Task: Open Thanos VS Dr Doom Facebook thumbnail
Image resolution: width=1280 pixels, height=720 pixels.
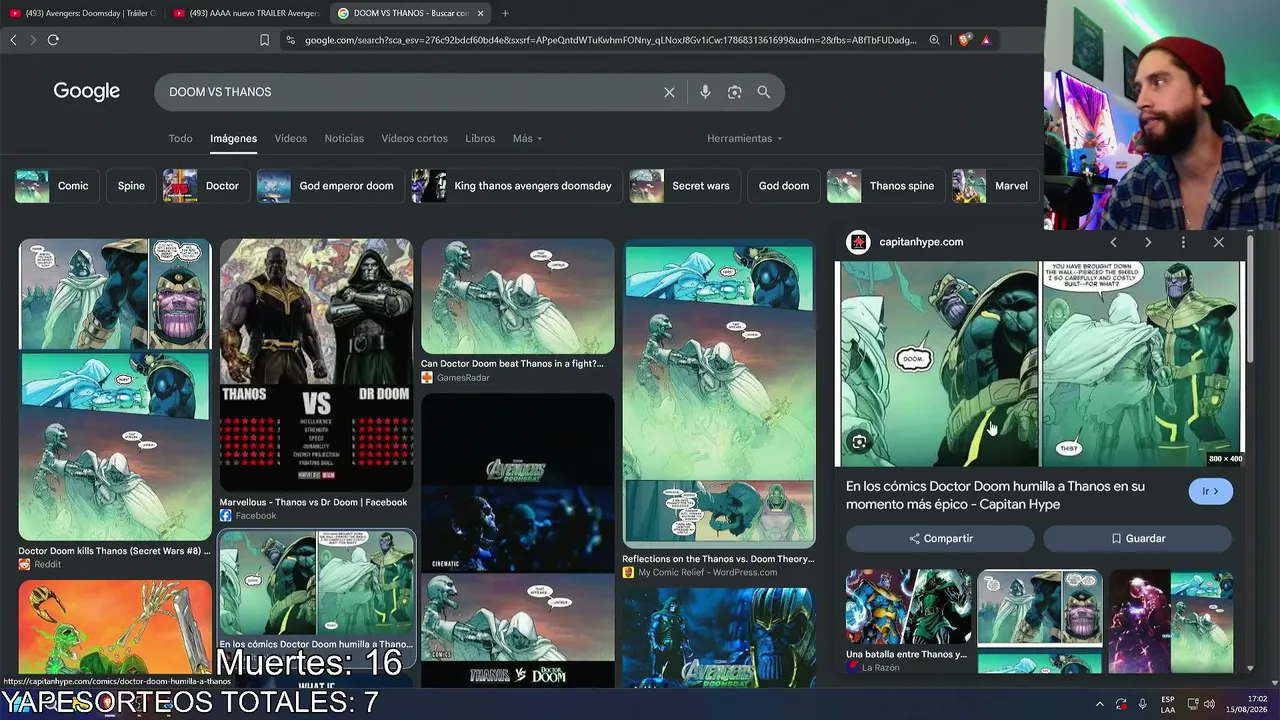Action: pyautogui.click(x=316, y=364)
